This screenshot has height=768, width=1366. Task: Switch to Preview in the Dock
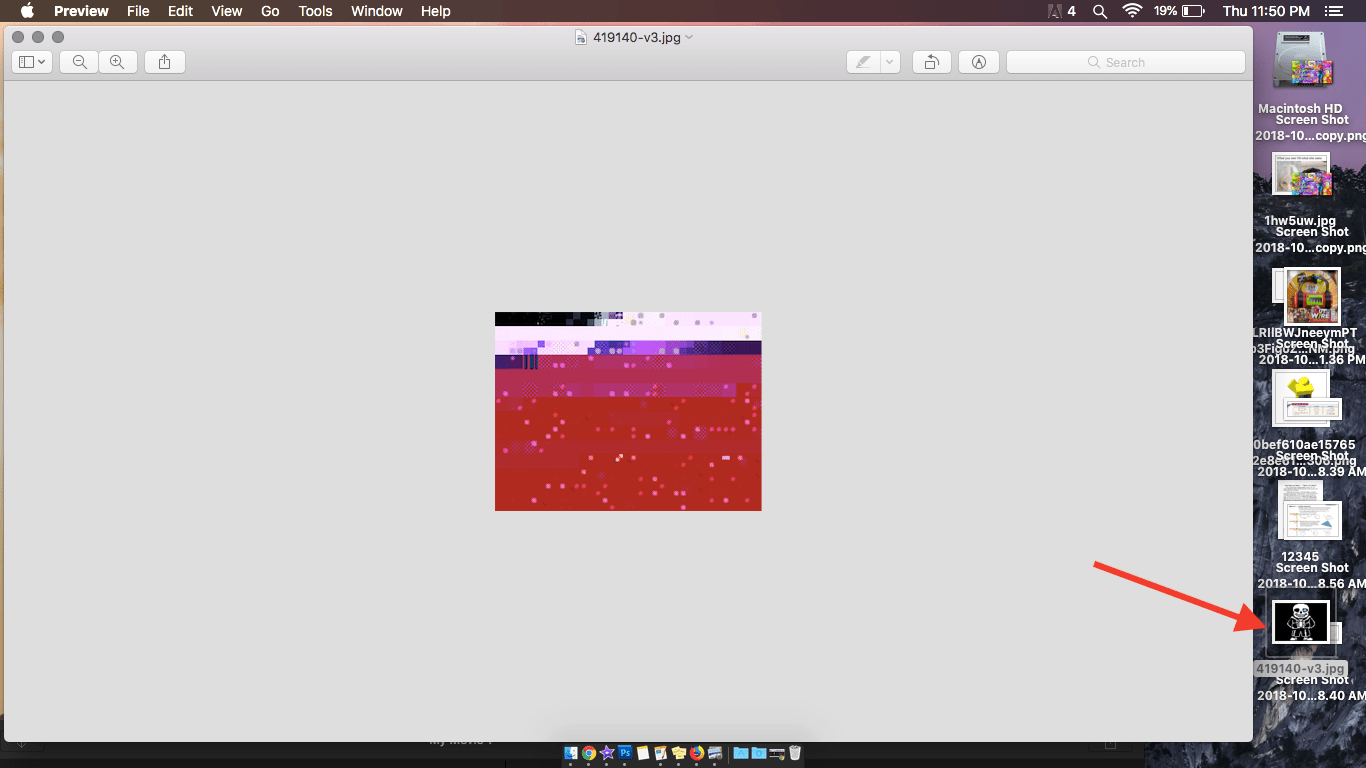click(715, 753)
